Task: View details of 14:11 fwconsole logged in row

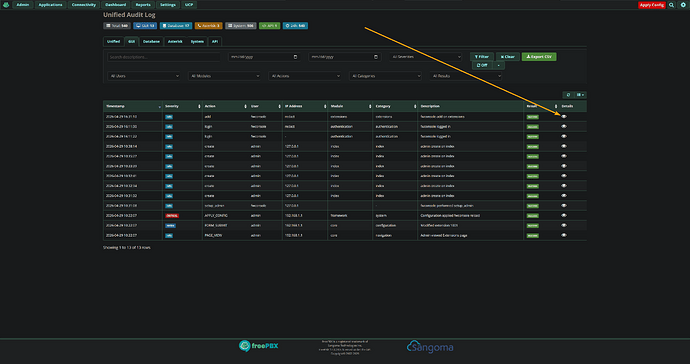Action: 564,136
